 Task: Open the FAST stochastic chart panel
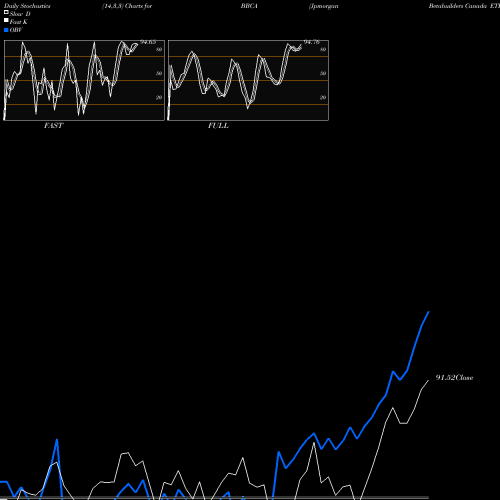(x=84, y=80)
